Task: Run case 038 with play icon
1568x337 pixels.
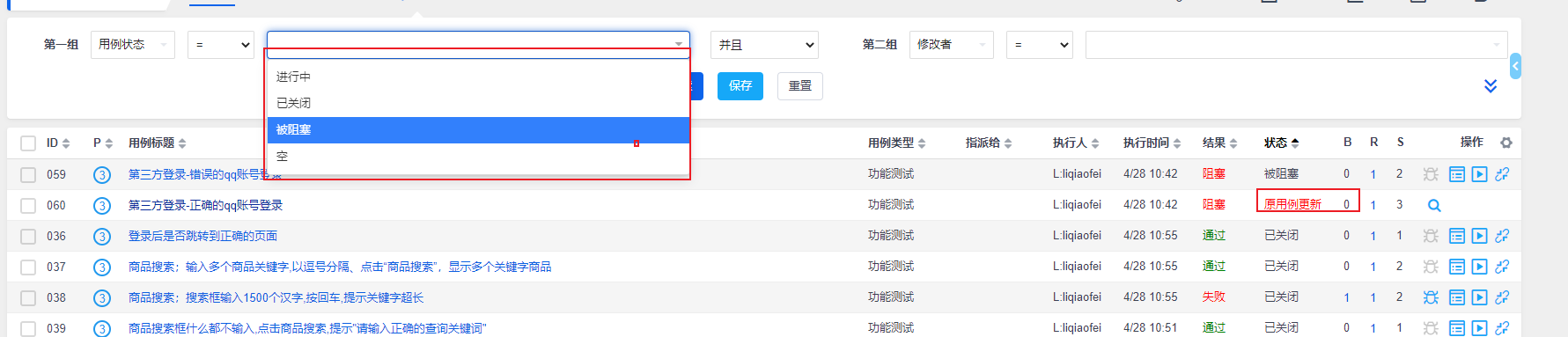Action: [1480, 297]
